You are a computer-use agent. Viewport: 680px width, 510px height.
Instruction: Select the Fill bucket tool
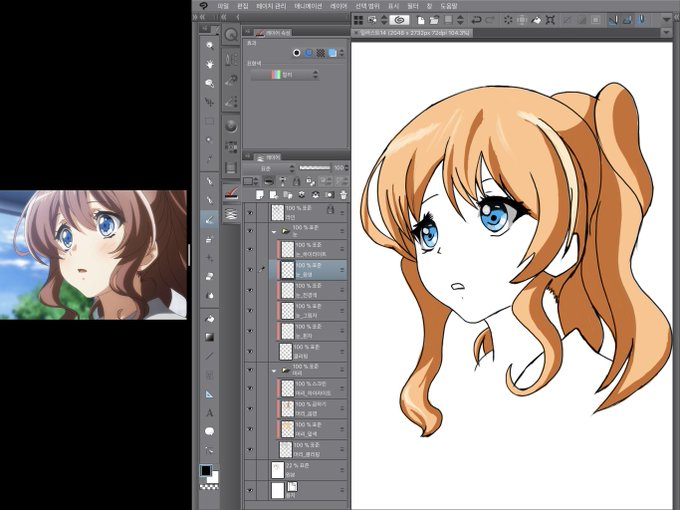210,318
